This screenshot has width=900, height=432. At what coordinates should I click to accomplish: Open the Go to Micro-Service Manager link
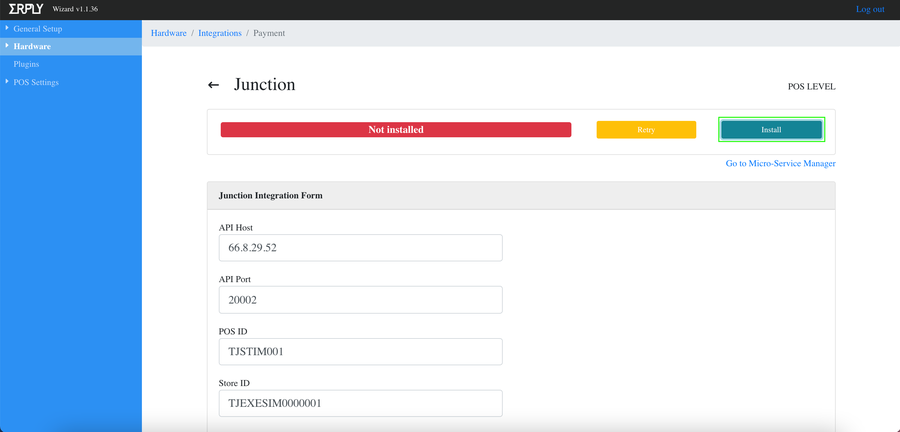(781, 164)
